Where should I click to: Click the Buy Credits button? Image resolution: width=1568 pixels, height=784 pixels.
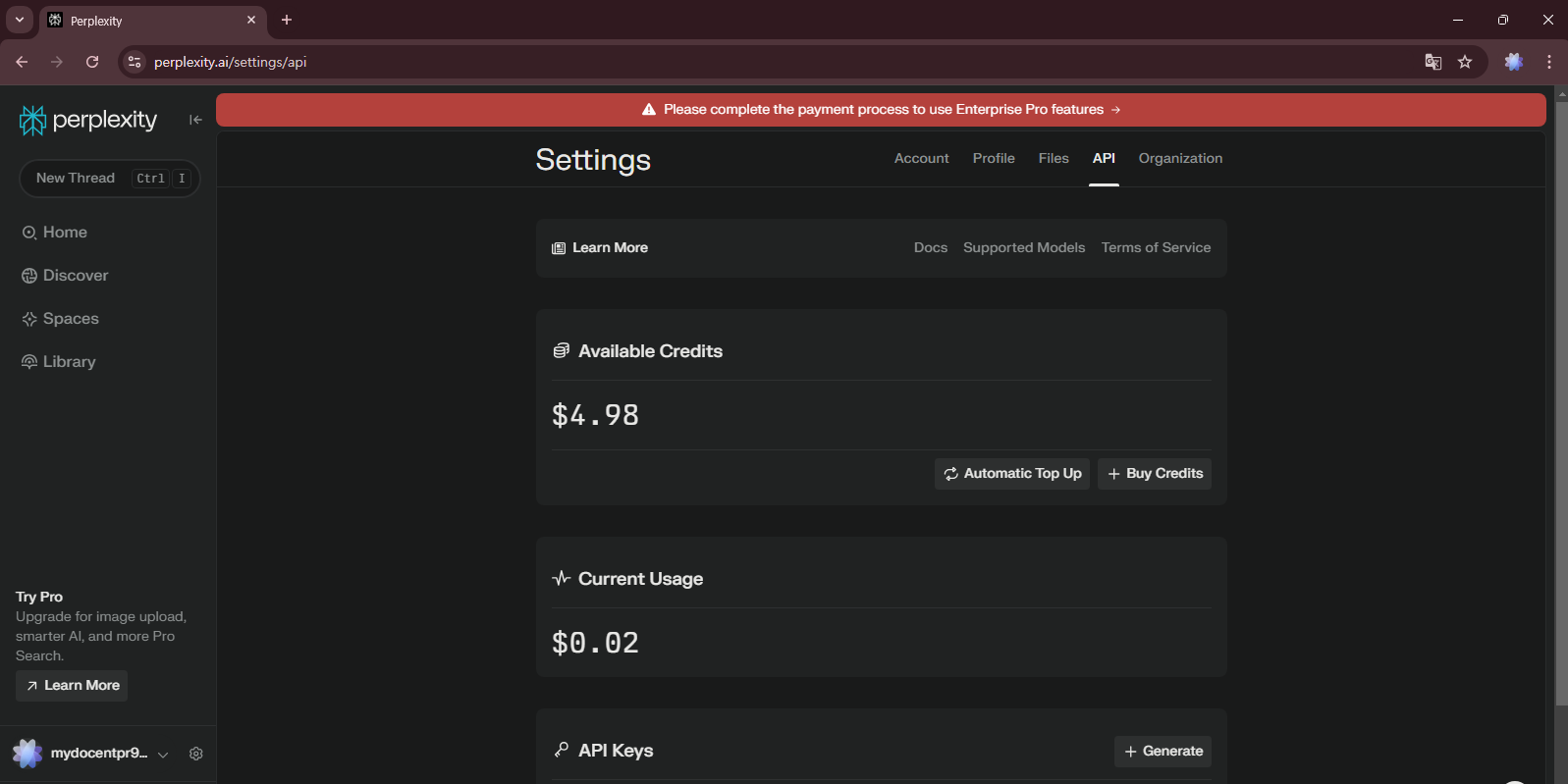[x=1155, y=474]
